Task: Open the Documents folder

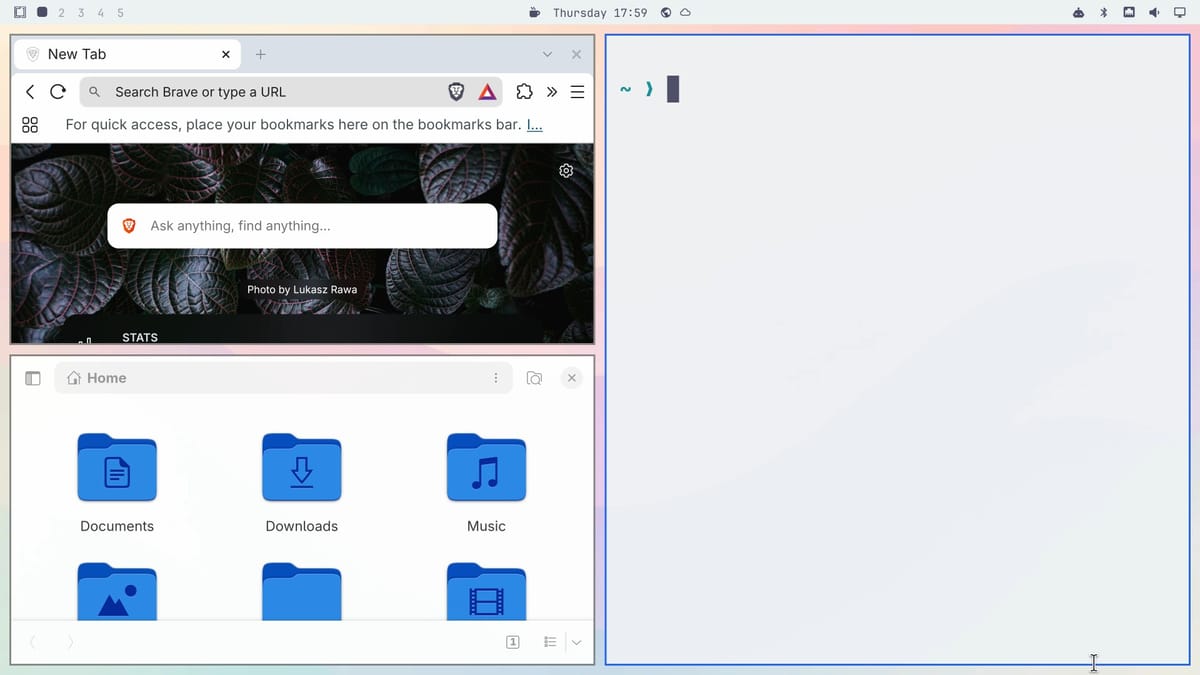Action: pos(117,467)
